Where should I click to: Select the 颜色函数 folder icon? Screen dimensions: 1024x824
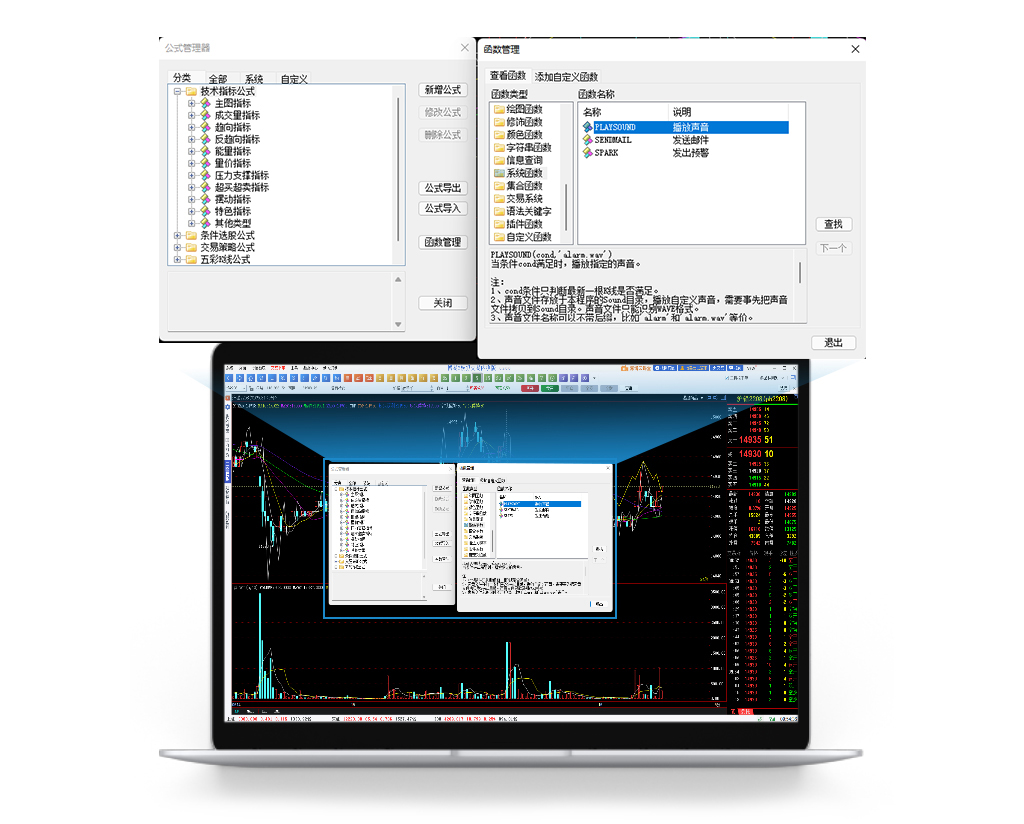pyautogui.click(x=499, y=135)
